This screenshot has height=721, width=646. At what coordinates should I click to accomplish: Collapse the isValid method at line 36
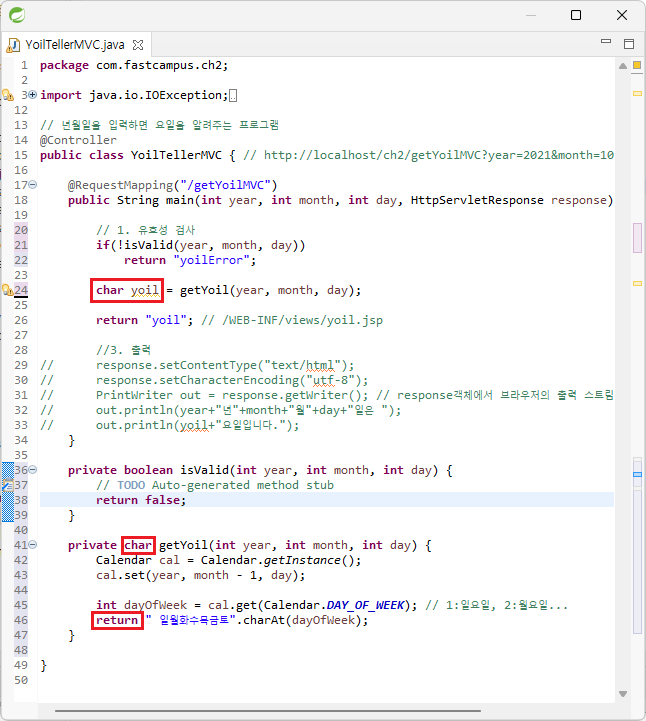coord(33,470)
